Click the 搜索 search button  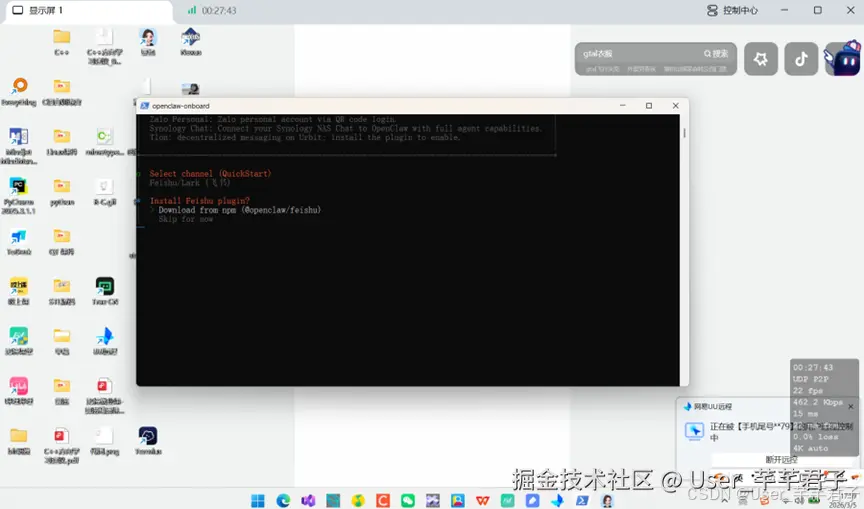point(716,53)
